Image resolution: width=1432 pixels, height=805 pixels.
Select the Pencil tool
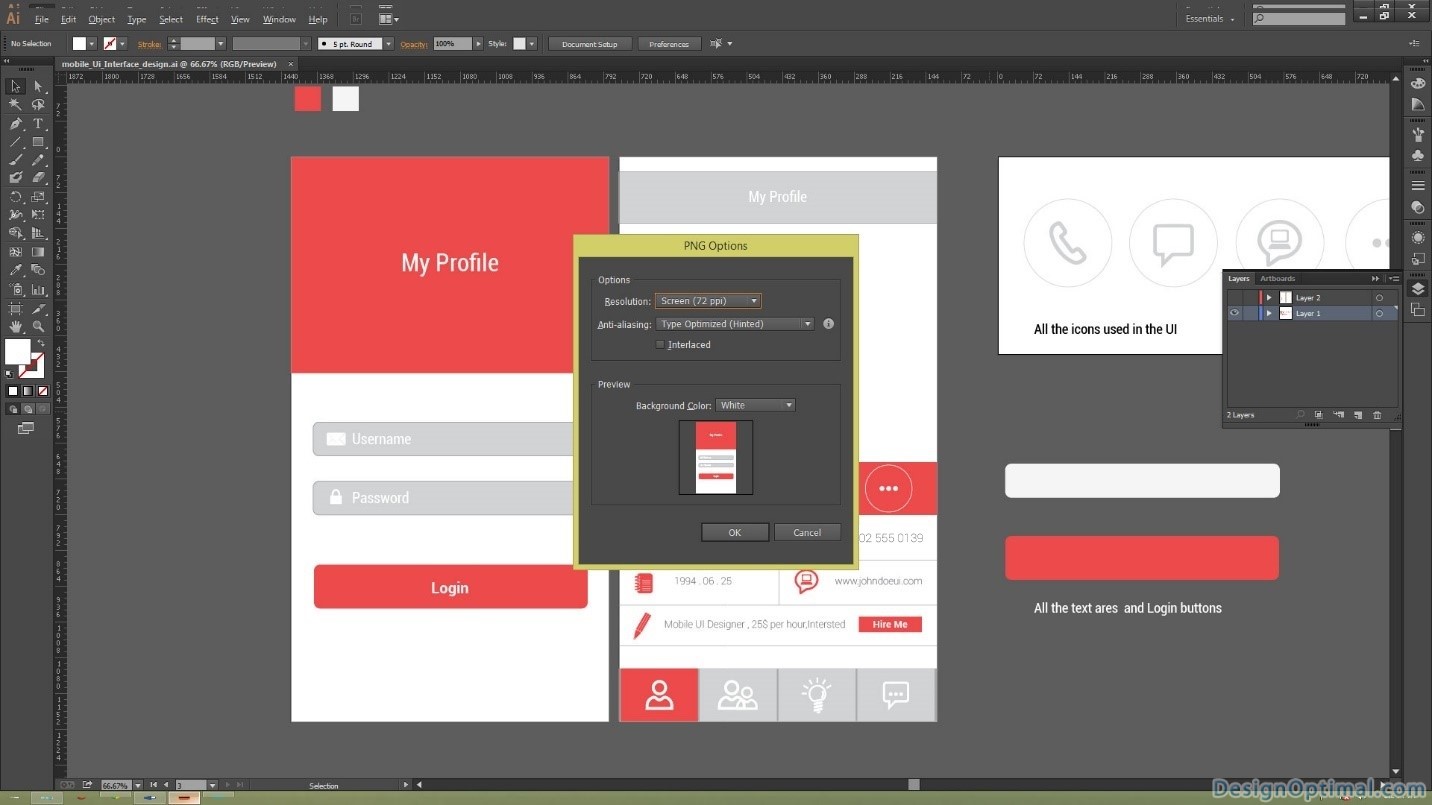(x=38, y=160)
